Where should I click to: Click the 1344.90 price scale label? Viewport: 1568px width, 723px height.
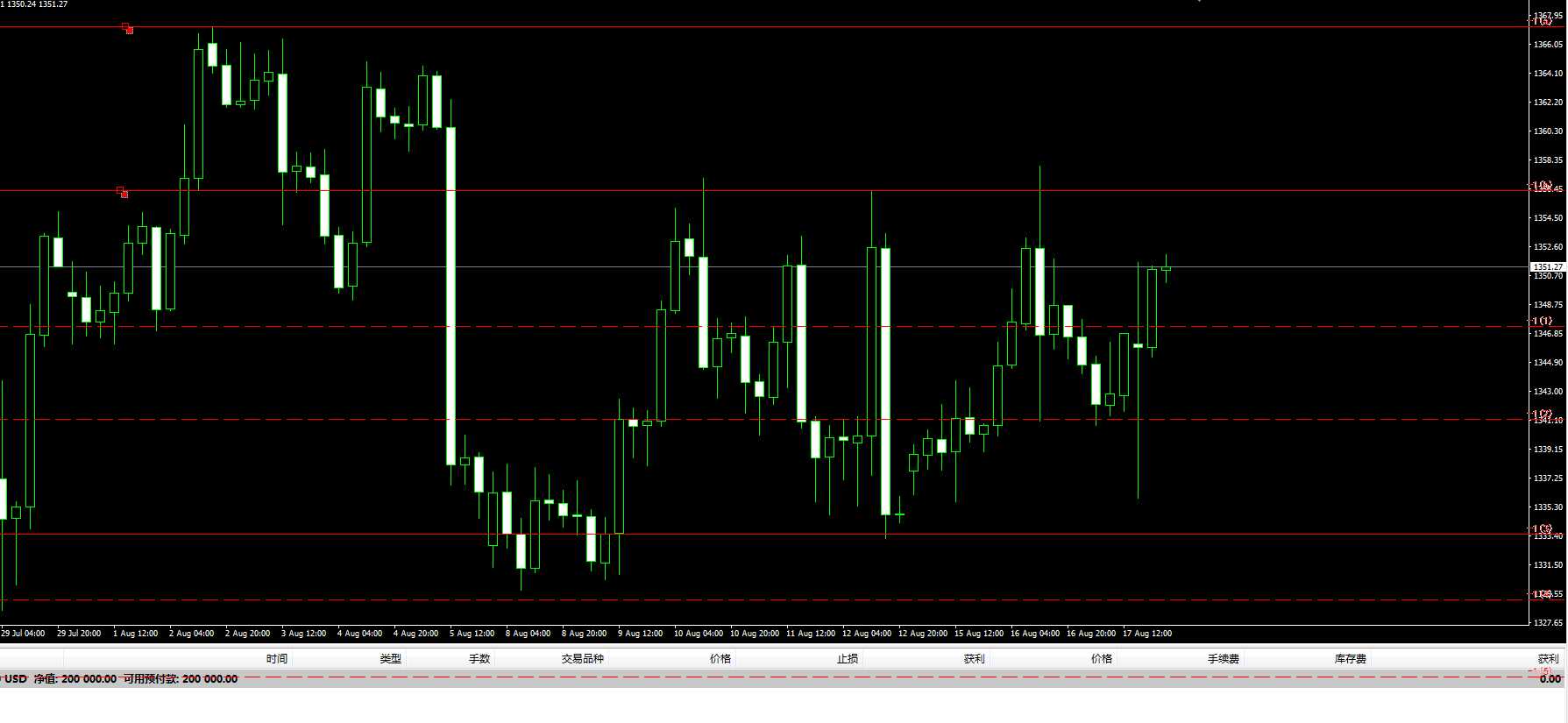1548,363
